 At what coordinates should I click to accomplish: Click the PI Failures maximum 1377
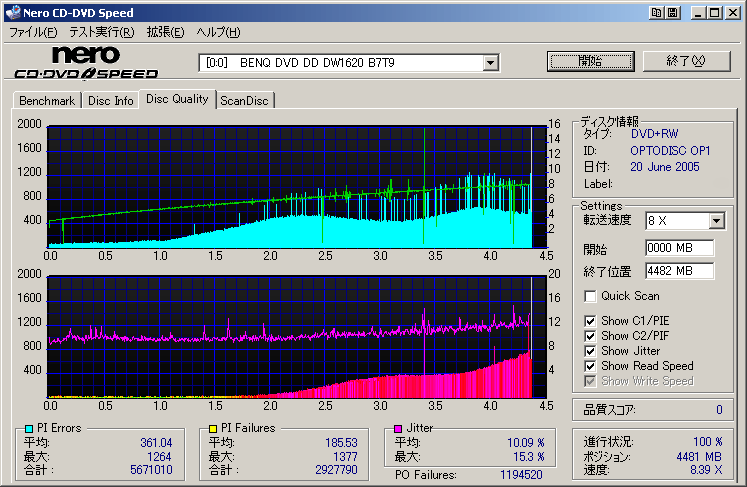(345, 457)
